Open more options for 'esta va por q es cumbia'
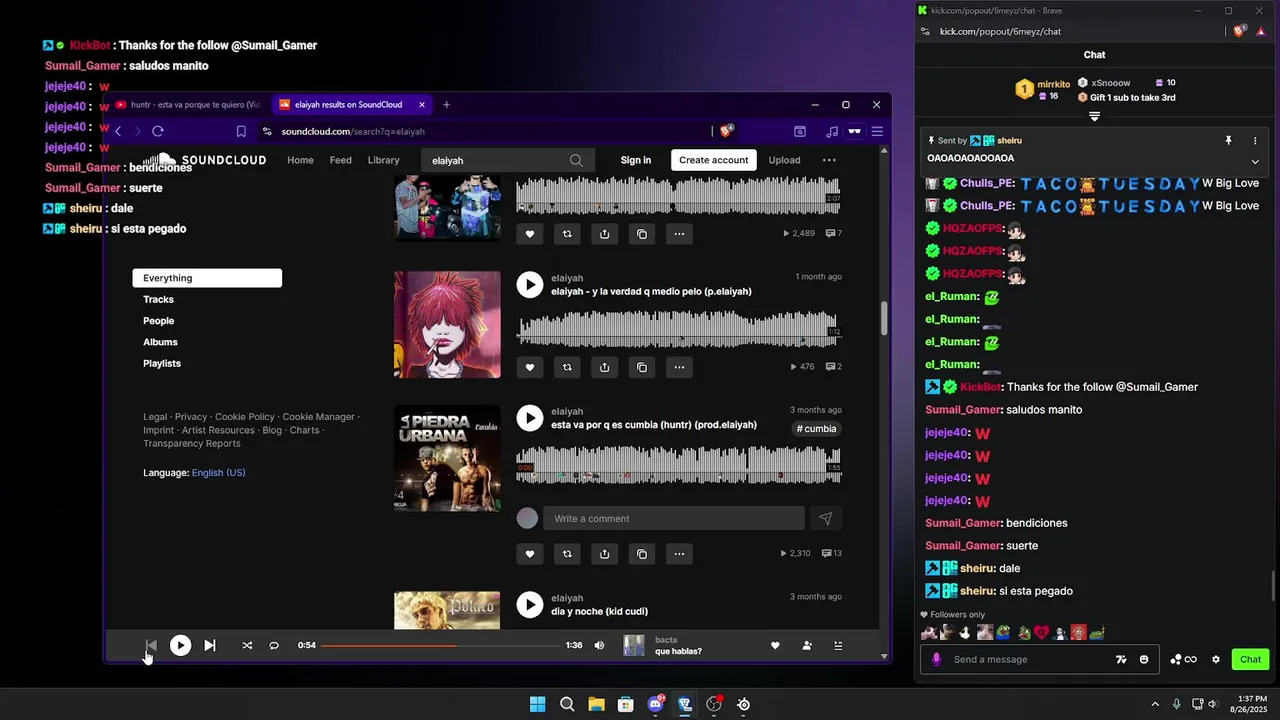Image resolution: width=1280 pixels, height=720 pixels. tap(679, 553)
